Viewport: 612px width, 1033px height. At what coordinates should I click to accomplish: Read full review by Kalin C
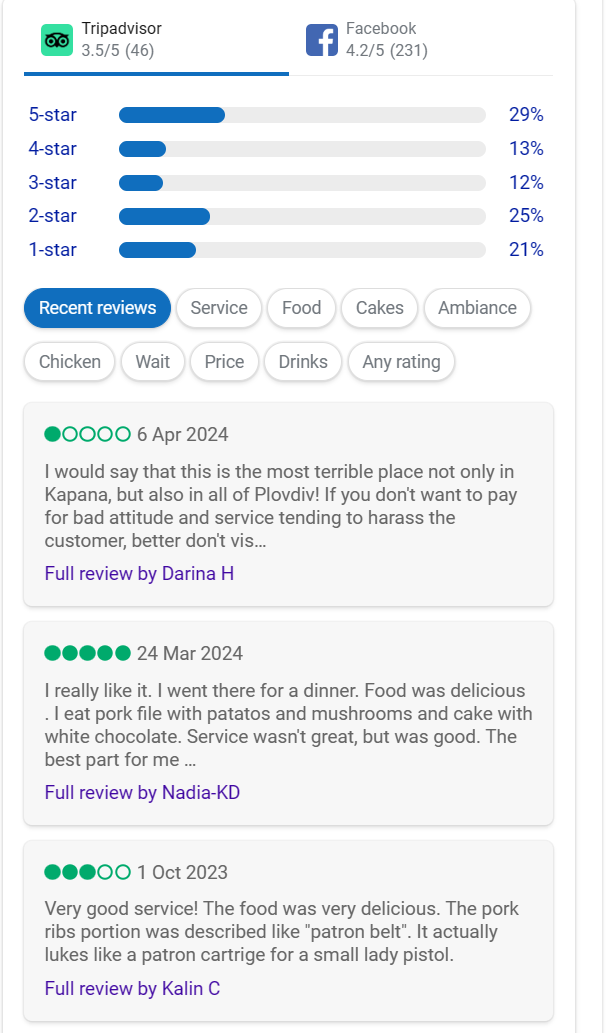coord(132,989)
